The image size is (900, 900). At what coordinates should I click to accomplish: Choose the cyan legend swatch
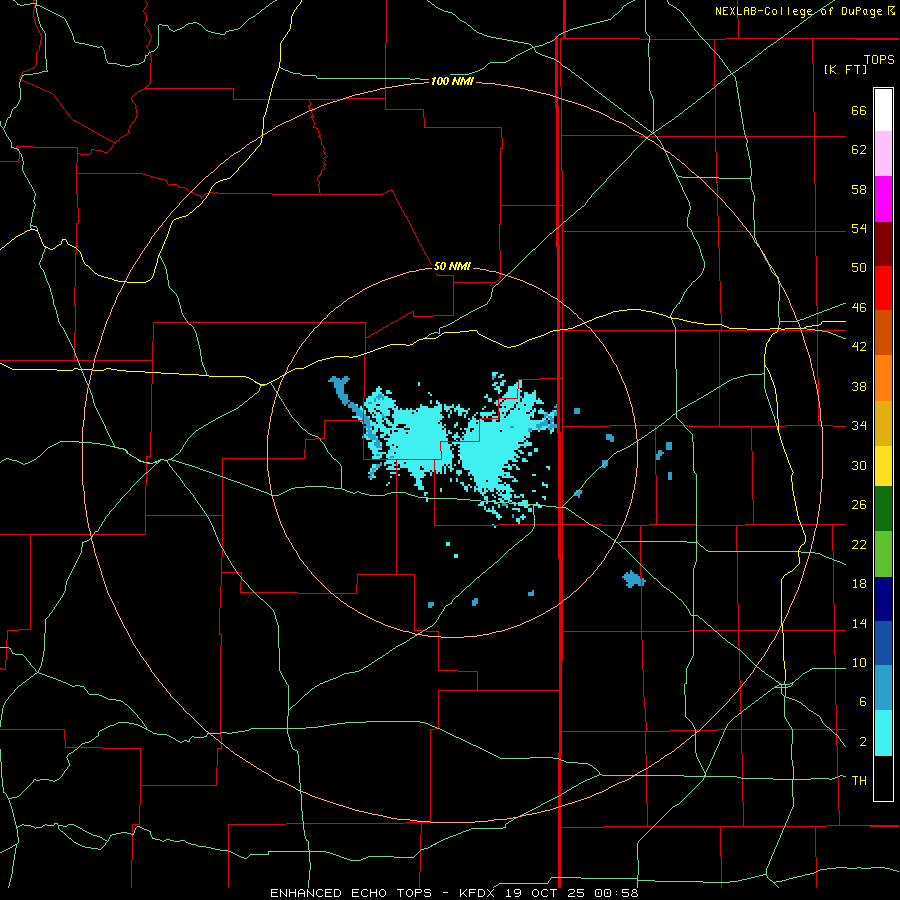[883, 733]
